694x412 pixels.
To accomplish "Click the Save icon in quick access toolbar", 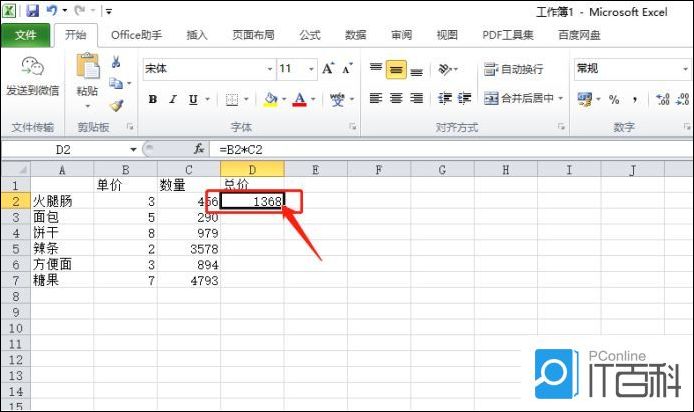I will click(33, 10).
